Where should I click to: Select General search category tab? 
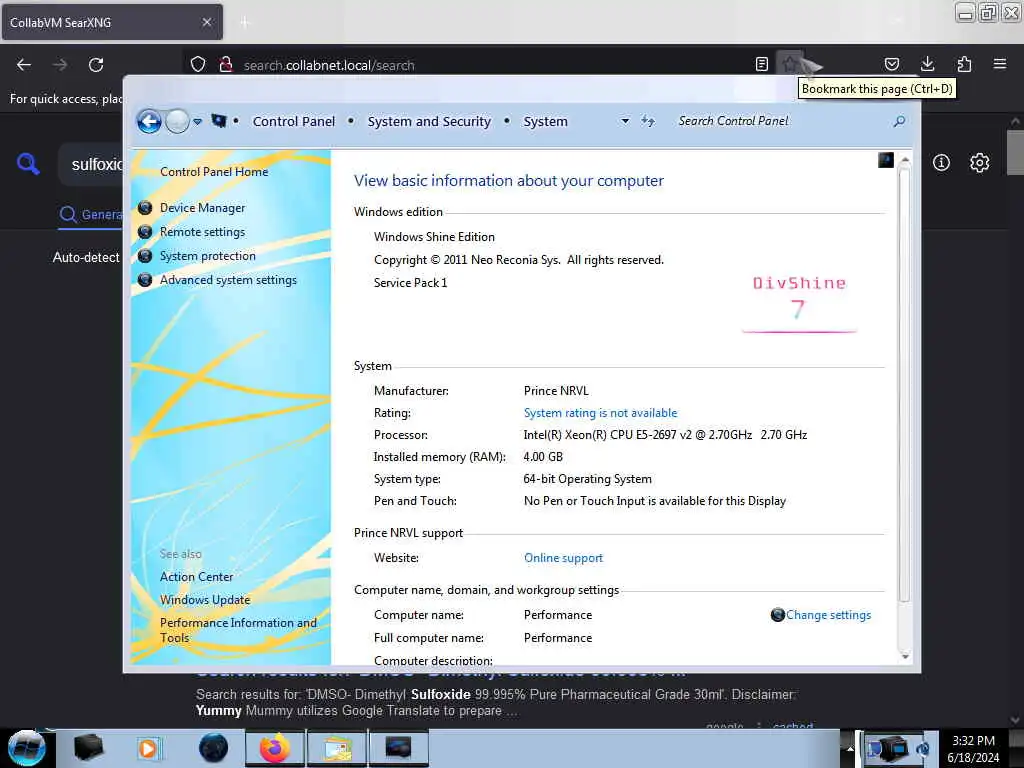point(90,214)
